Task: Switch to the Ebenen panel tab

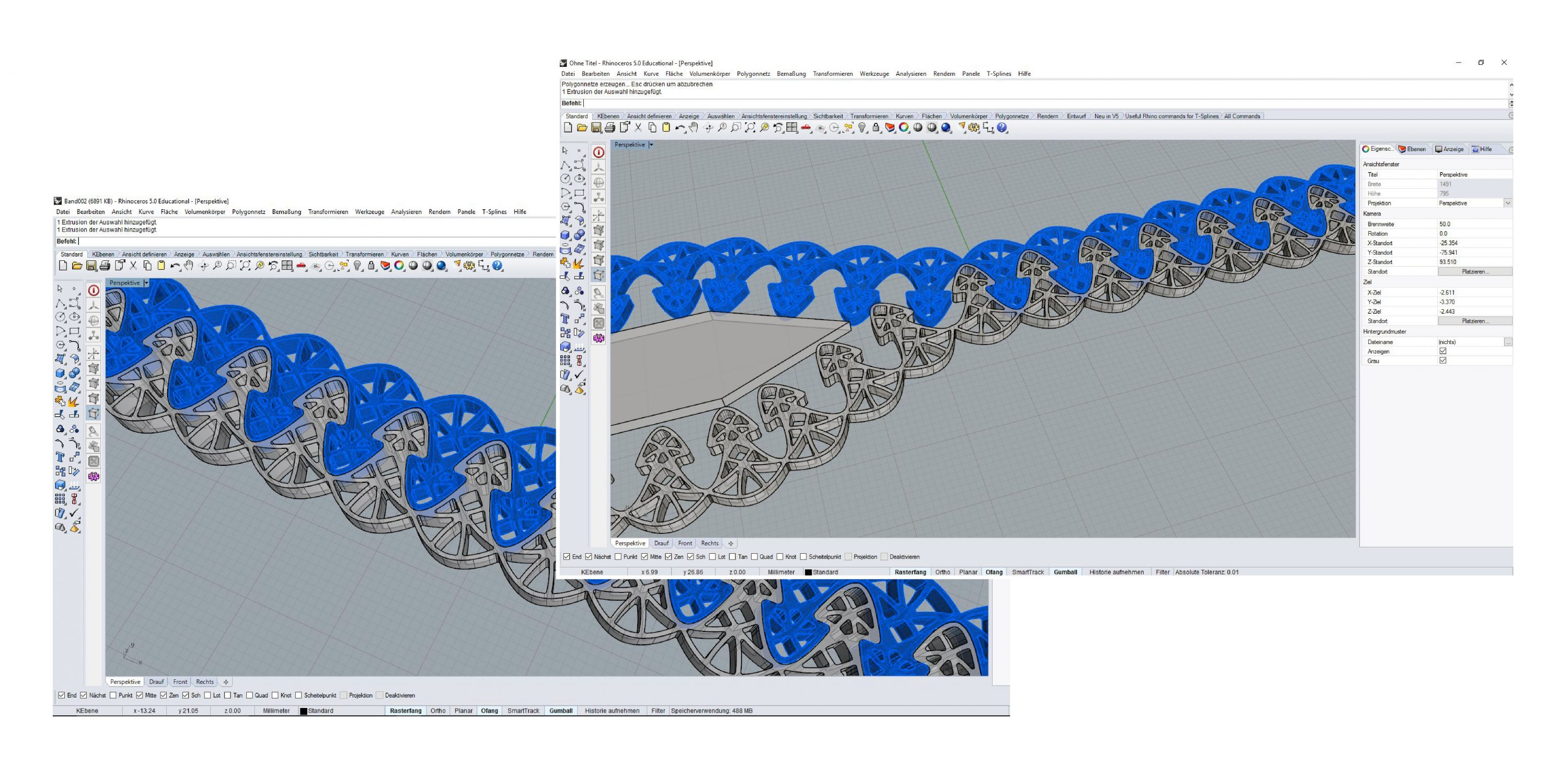Action: coord(1412,149)
